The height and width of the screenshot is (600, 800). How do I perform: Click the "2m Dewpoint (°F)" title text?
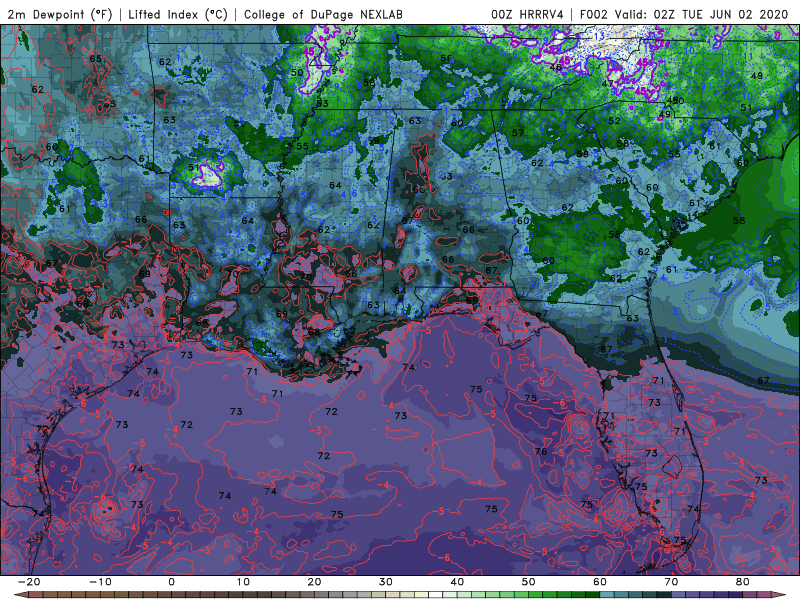[59, 14]
